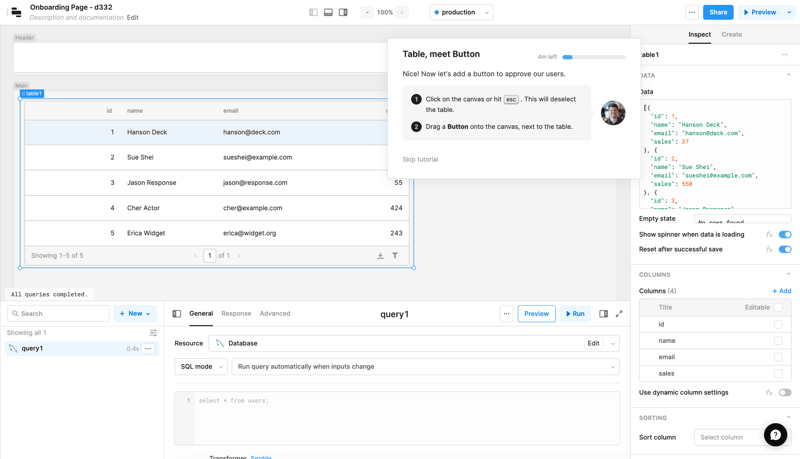This screenshot has height=459, width=800.
Task: Open the General query tab
Action: coord(201,314)
